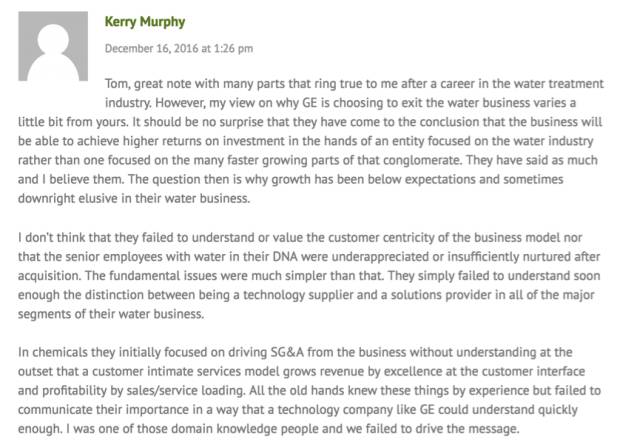Click the word "Tom," starting the comment
Screen dimensions: 640x448
[x=118, y=84]
